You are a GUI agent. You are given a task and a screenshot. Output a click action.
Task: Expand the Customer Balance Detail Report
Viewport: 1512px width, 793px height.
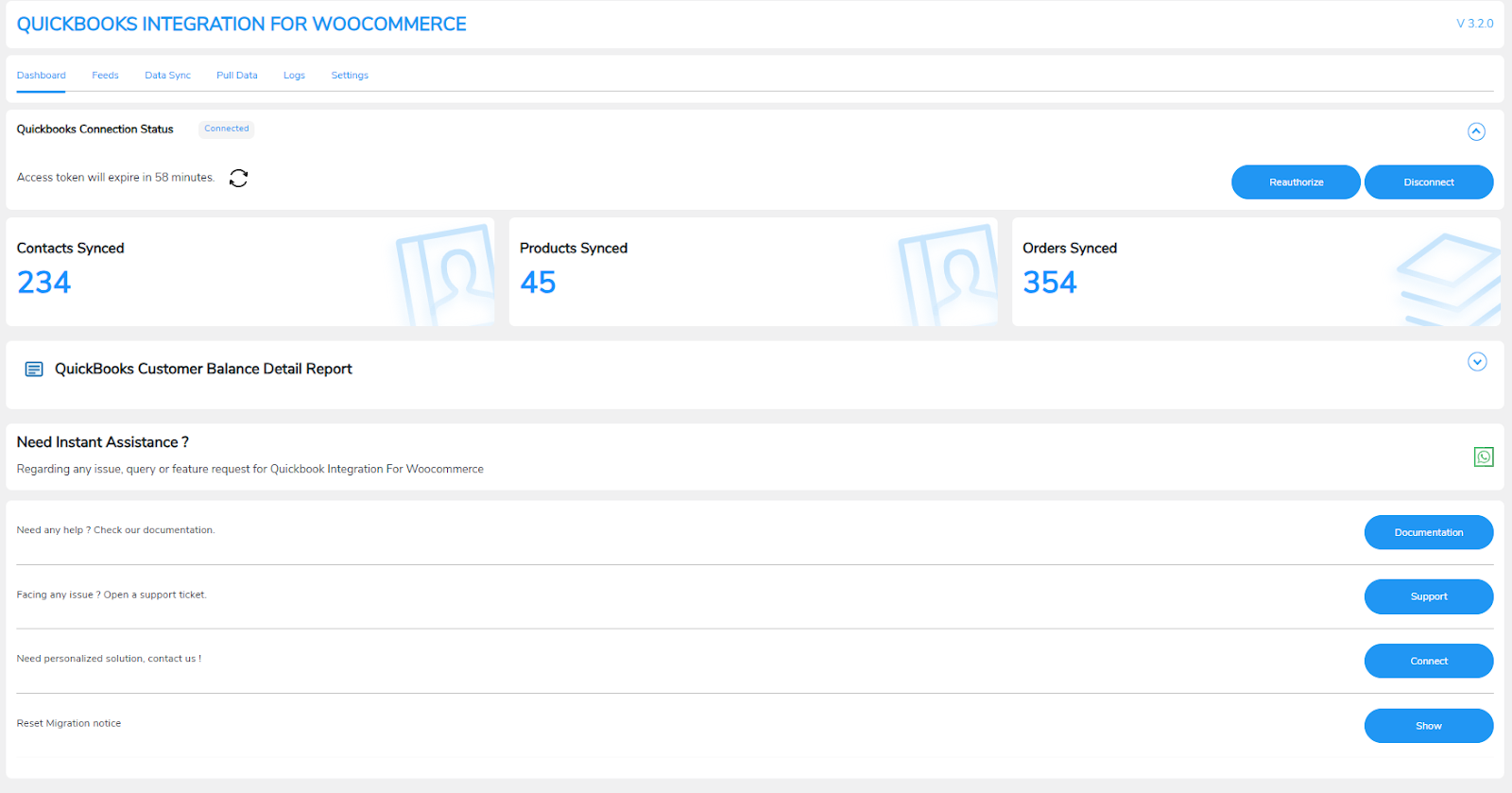click(1477, 362)
